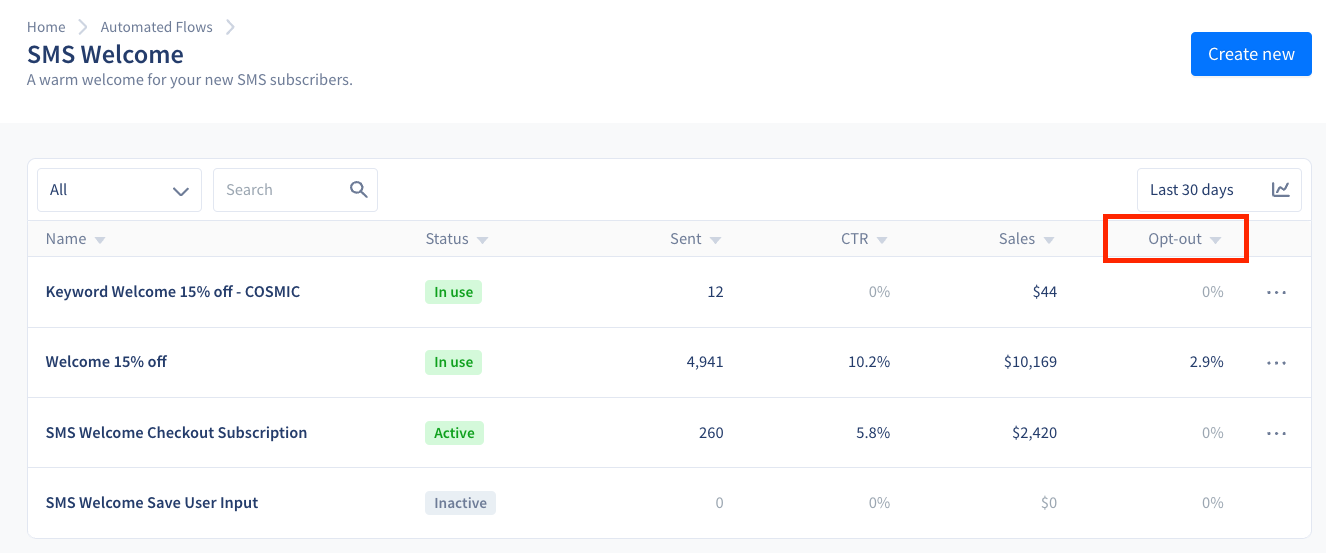Go to Home breadcrumb
Image resolution: width=1326 pixels, height=553 pixels.
[x=46, y=27]
